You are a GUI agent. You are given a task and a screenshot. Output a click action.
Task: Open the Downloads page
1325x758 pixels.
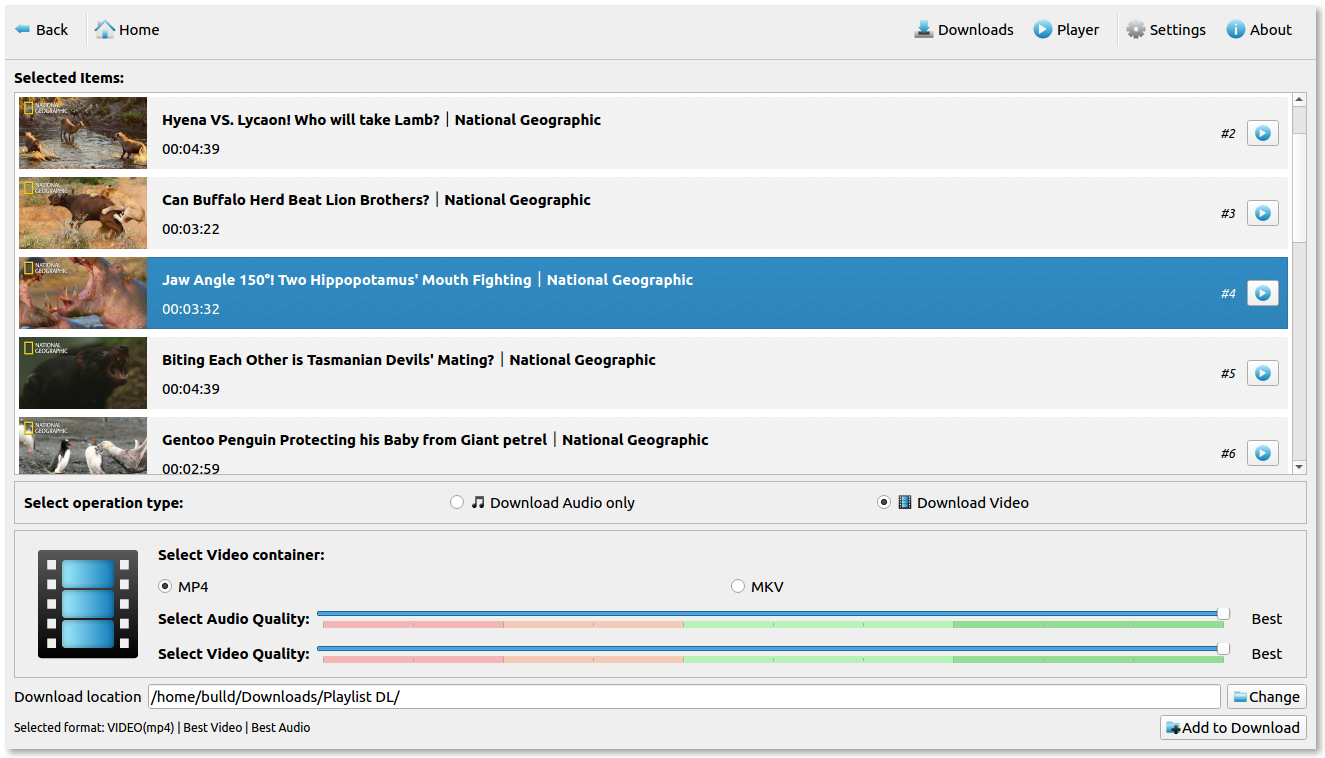click(x=964, y=30)
